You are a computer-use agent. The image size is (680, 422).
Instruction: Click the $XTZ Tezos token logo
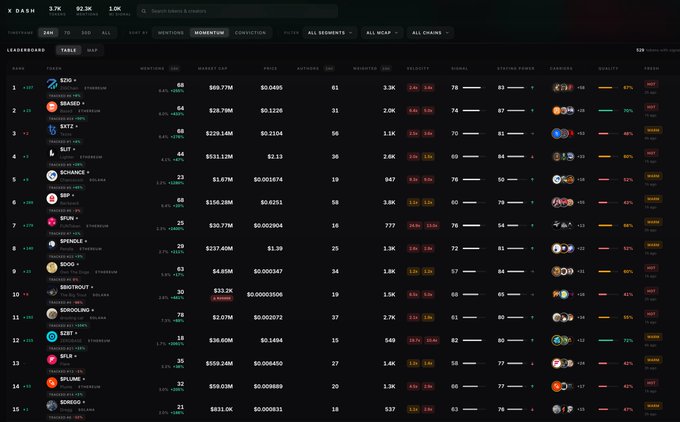pos(52,130)
